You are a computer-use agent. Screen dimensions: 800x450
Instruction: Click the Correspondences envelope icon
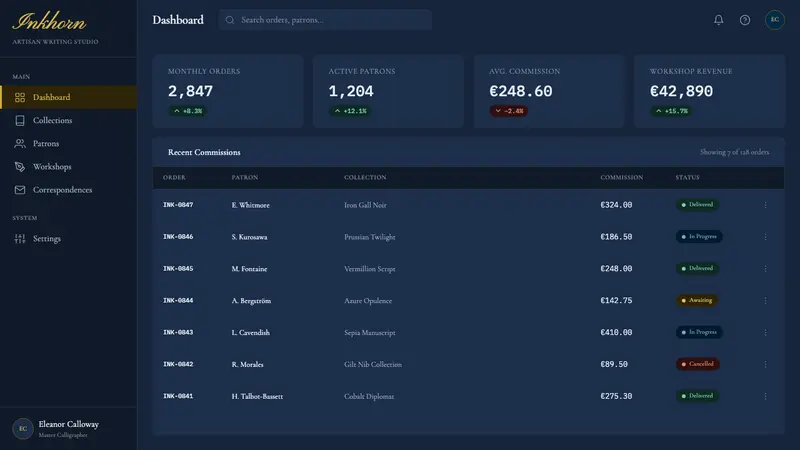click(20, 190)
